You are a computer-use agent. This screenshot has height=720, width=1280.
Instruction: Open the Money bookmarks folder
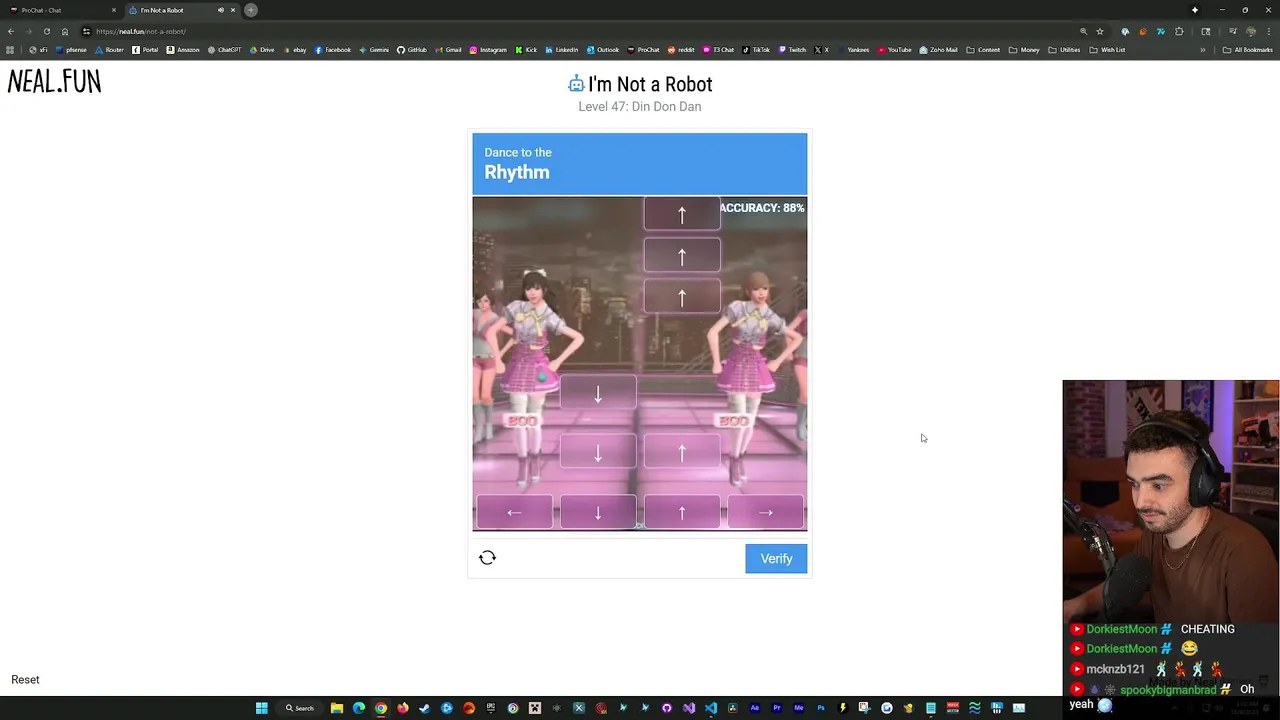(1024, 50)
